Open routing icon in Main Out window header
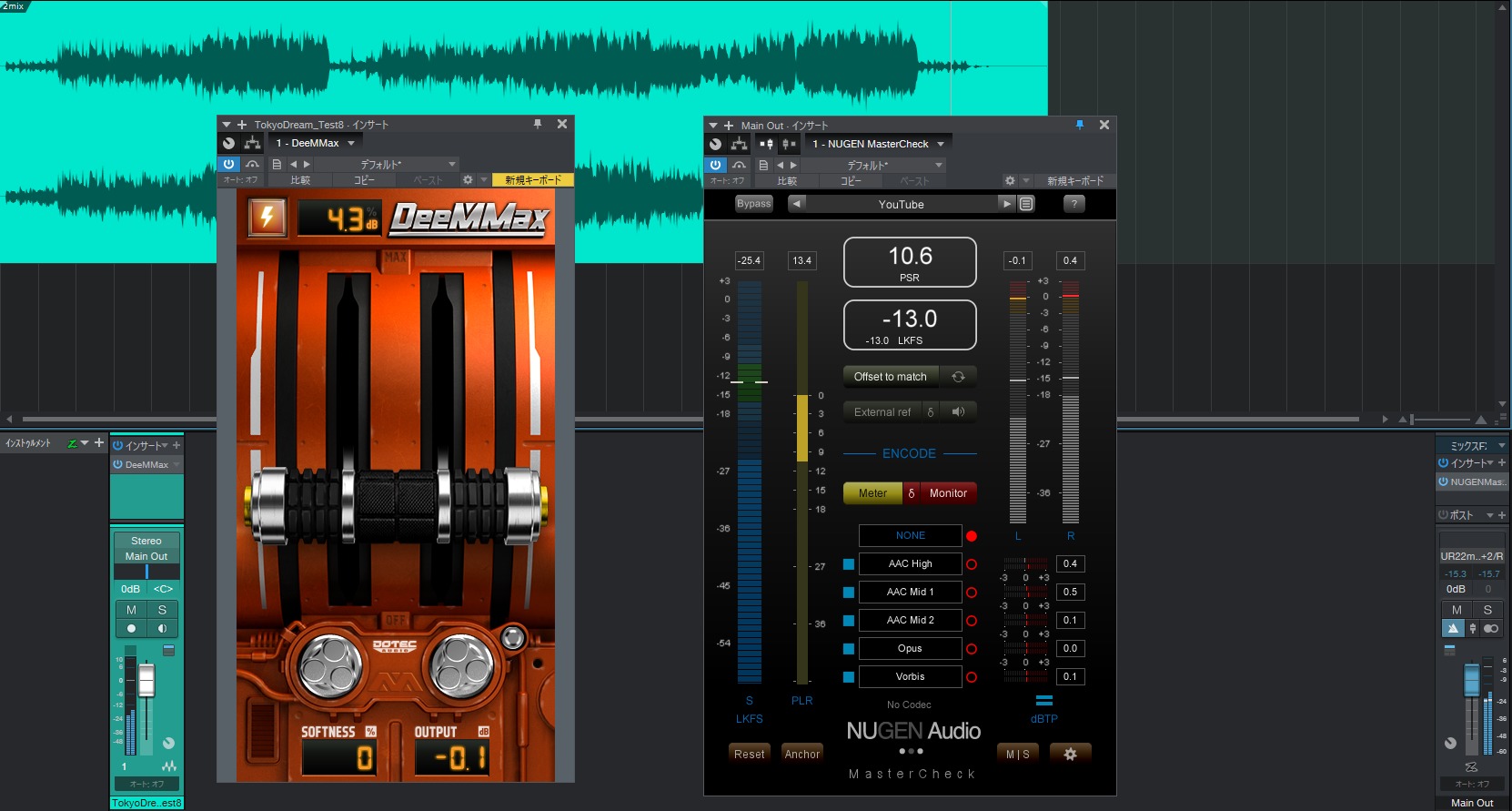 (740, 144)
